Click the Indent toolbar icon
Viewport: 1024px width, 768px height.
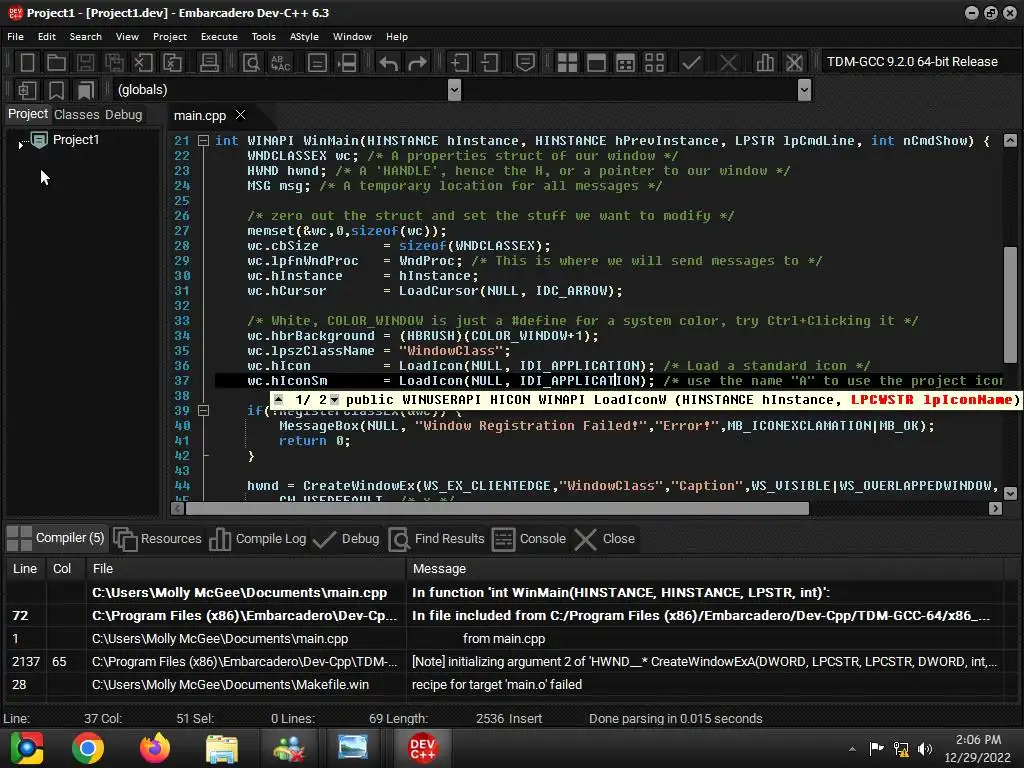point(460,63)
